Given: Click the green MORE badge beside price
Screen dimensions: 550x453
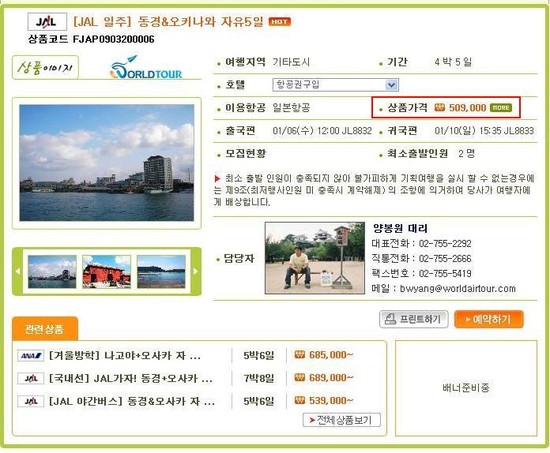Looking at the screenshot, I should [x=501, y=107].
